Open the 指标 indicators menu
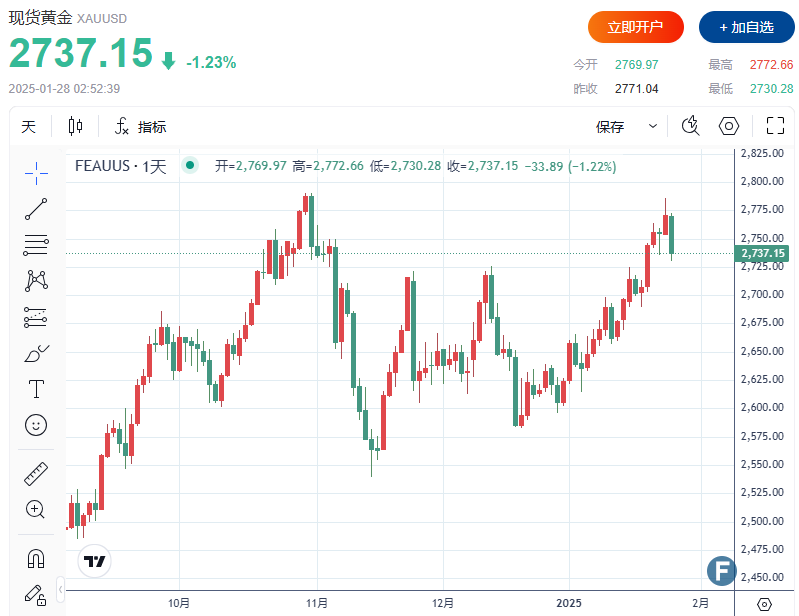Screen dimensions: 799x616 point(141,127)
